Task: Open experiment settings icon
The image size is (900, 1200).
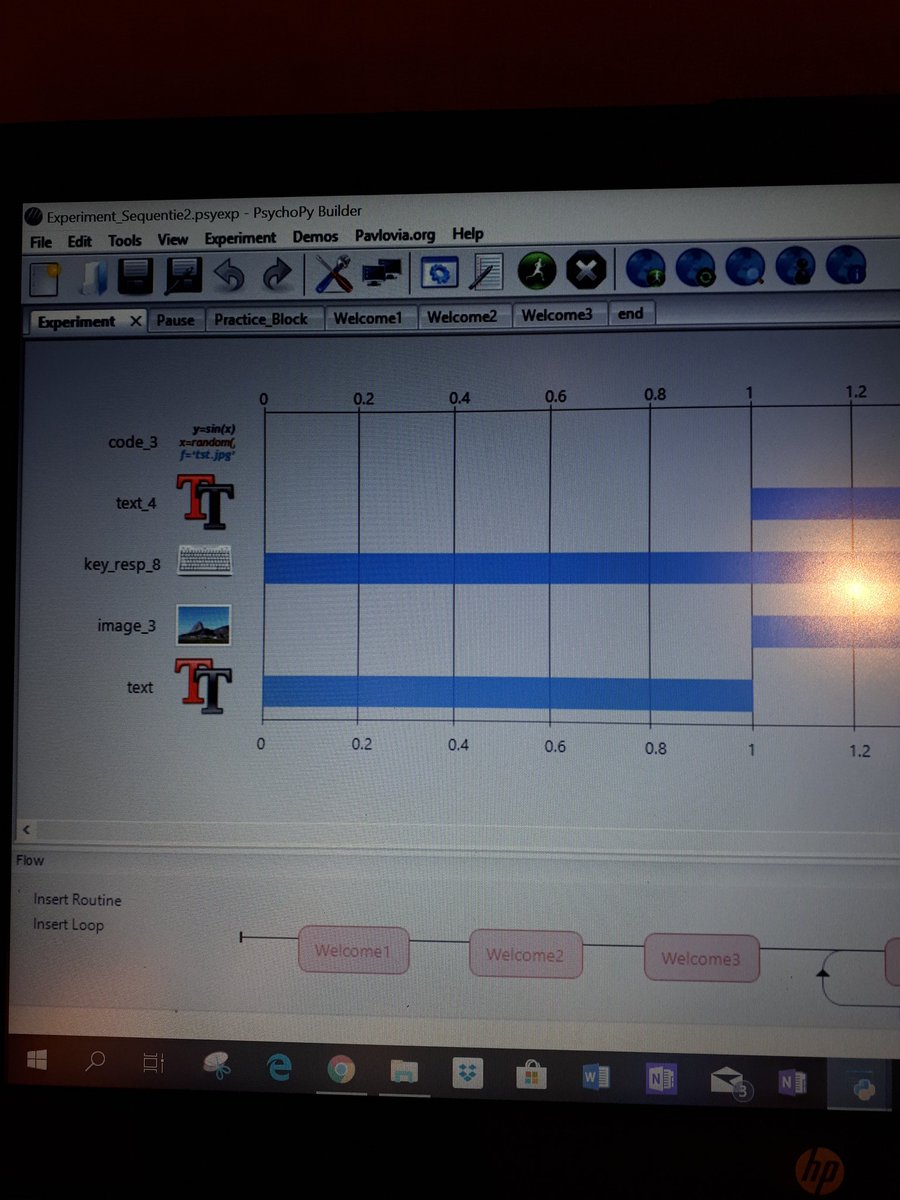Action: (438, 272)
